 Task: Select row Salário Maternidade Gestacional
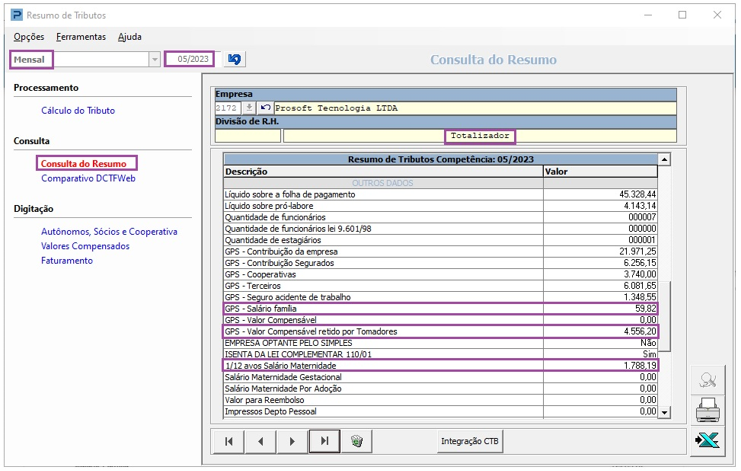click(440, 377)
